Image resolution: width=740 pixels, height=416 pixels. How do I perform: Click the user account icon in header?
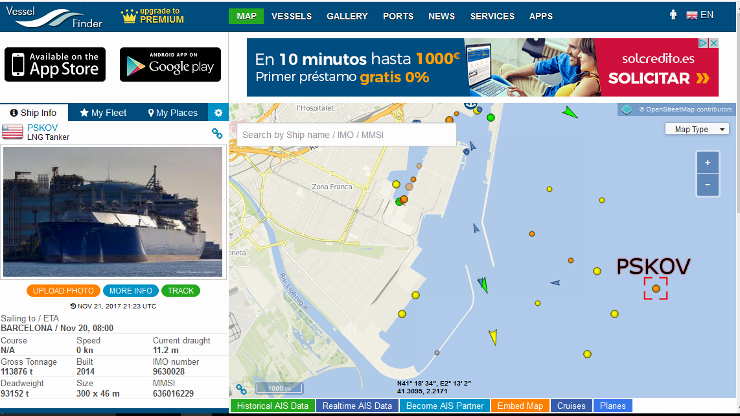point(673,15)
